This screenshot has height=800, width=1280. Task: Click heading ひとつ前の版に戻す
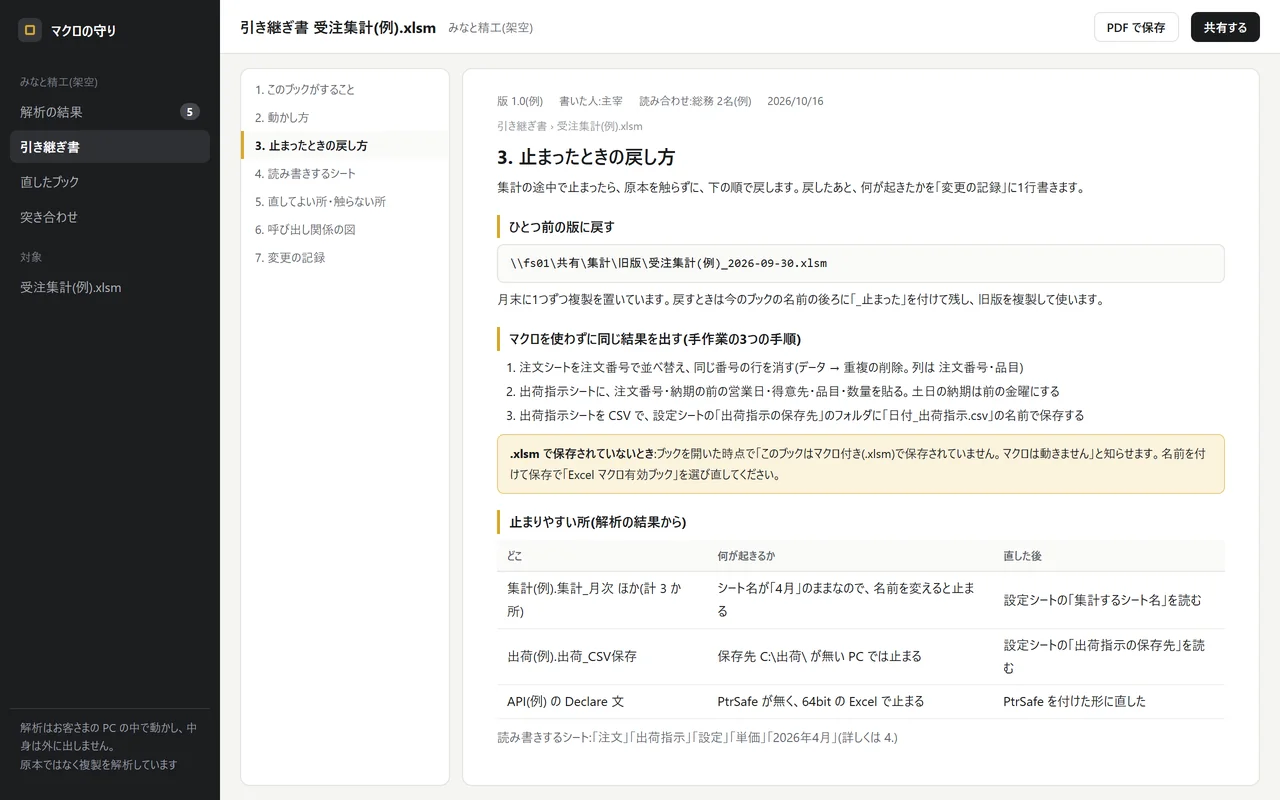[x=561, y=227]
